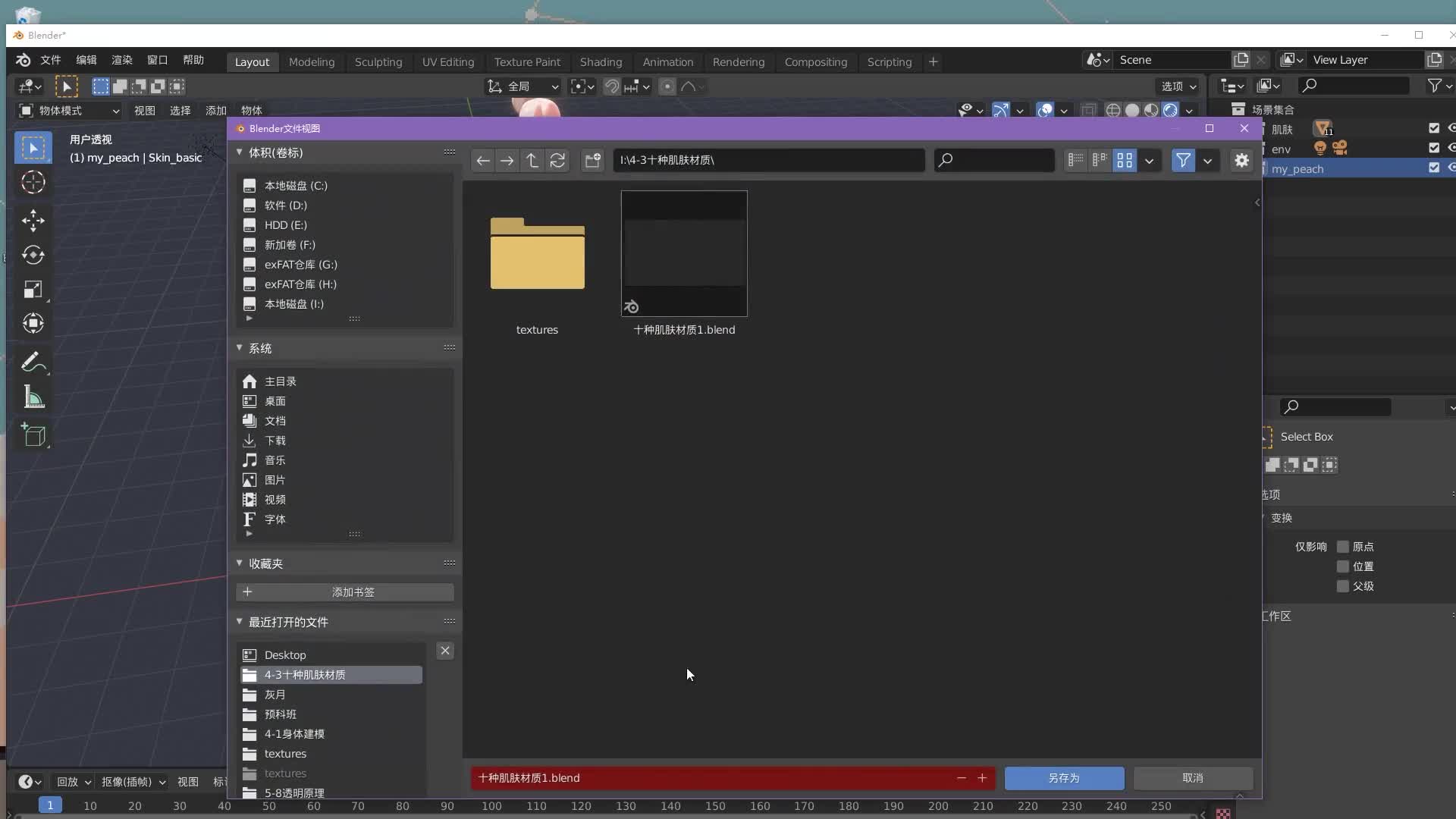Open file browser settings gear
Screen dimensions: 1456x819
pyautogui.click(x=1241, y=160)
